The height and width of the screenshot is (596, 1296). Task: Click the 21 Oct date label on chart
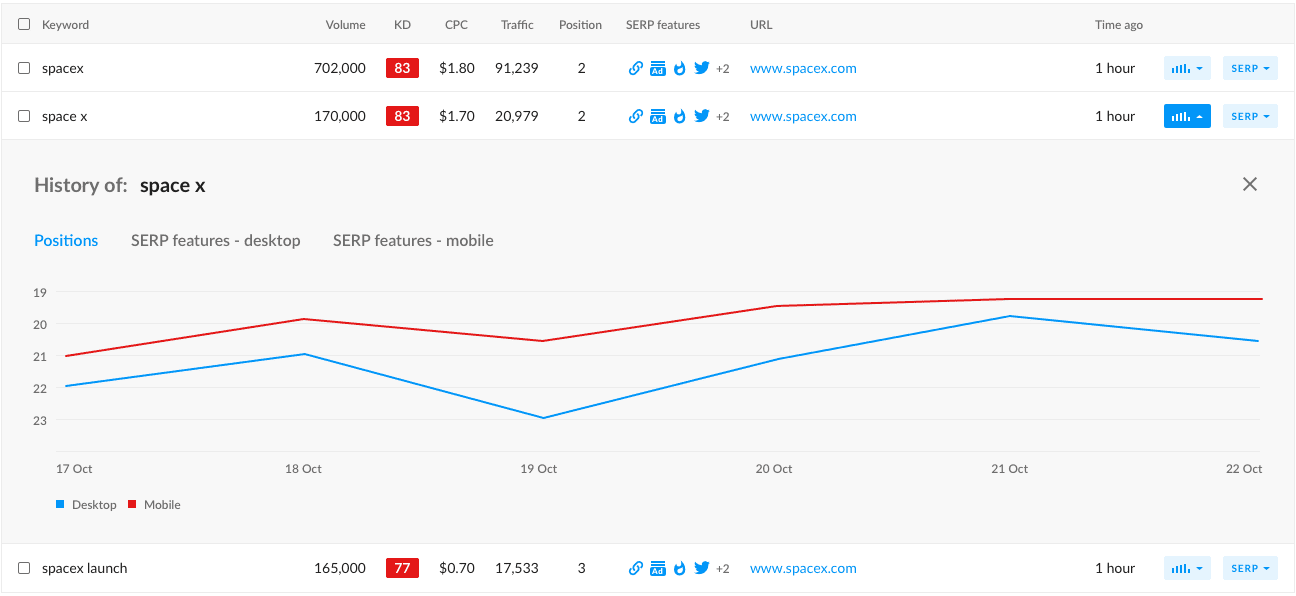pos(1010,469)
